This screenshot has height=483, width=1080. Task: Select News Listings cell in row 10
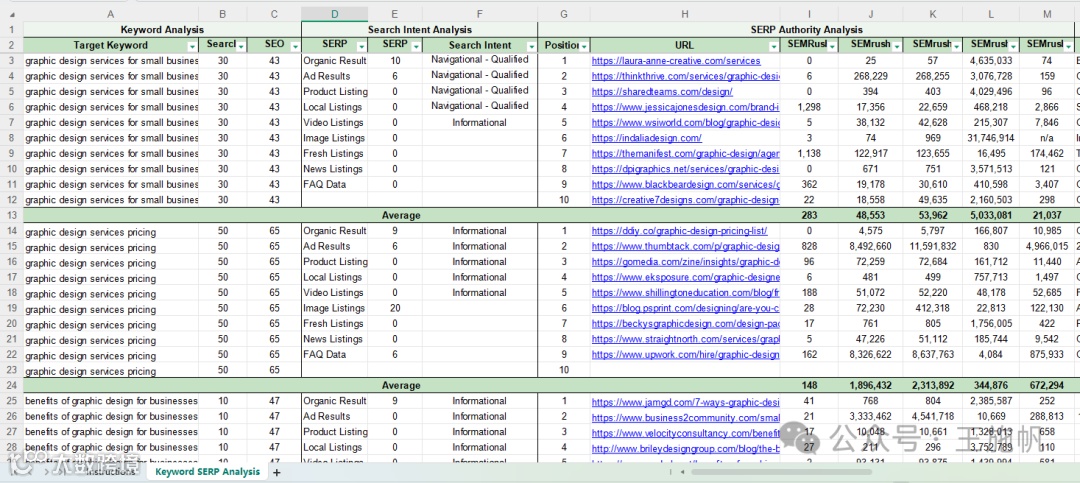coord(334,169)
